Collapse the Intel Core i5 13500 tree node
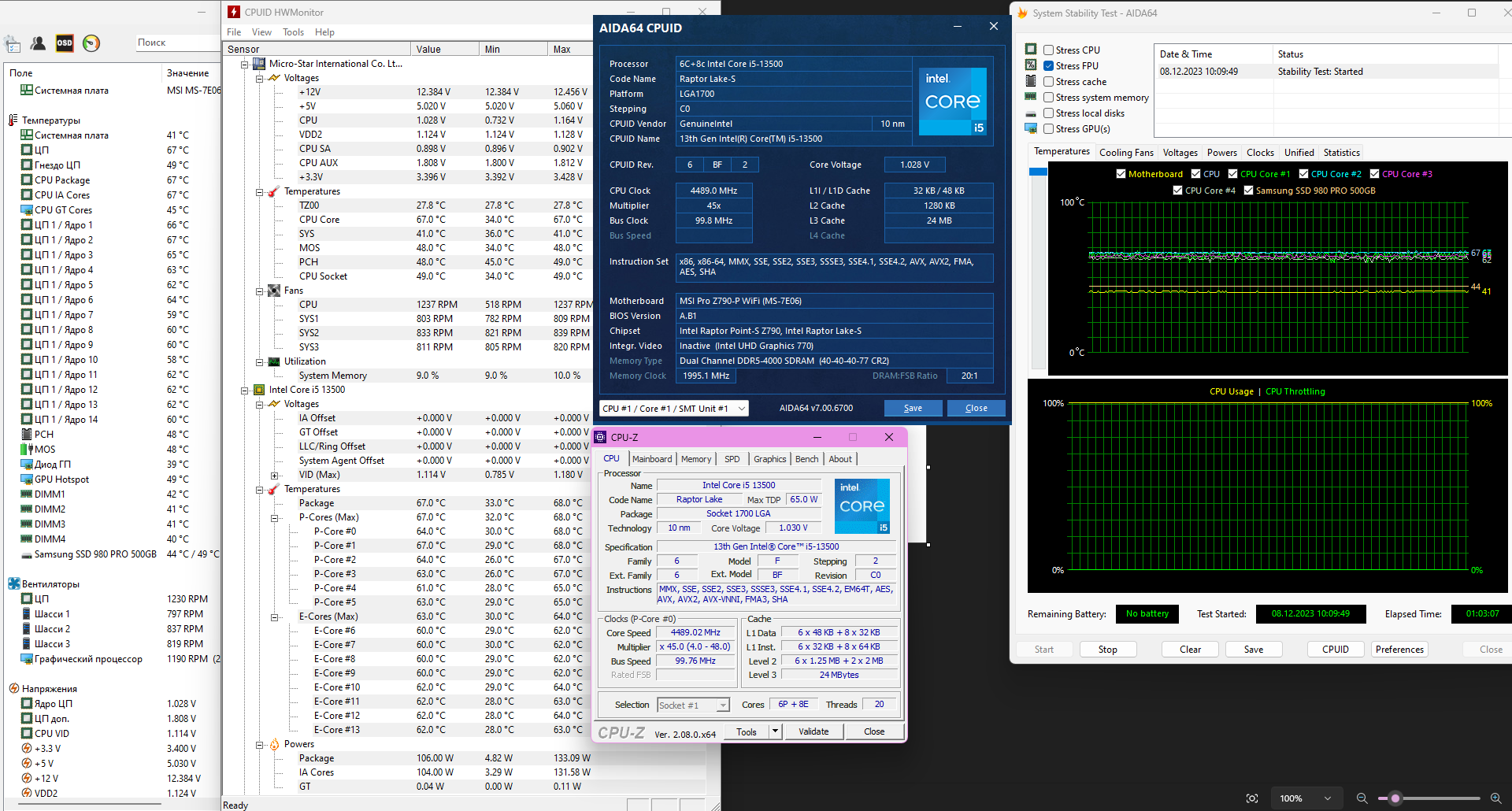Viewport: 1512px width, 811px height. click(245, 391)
